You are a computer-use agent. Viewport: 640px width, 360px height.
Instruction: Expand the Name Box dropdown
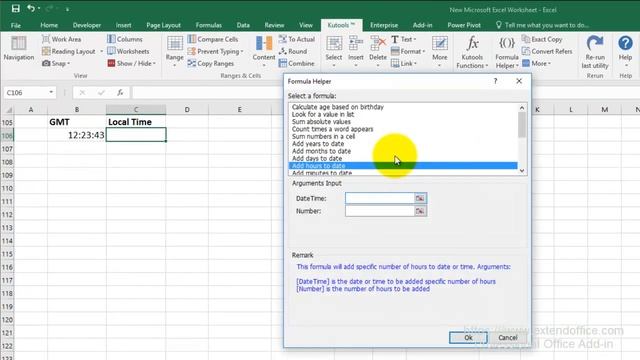(51, 92)
